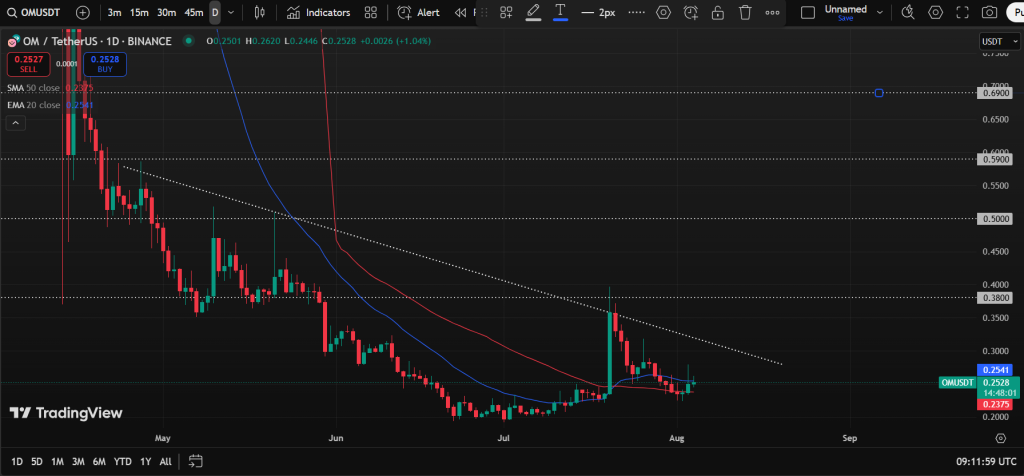Set date range to 5D
This screenshot has height=476, width=1024.
click(x=37, y=462)
